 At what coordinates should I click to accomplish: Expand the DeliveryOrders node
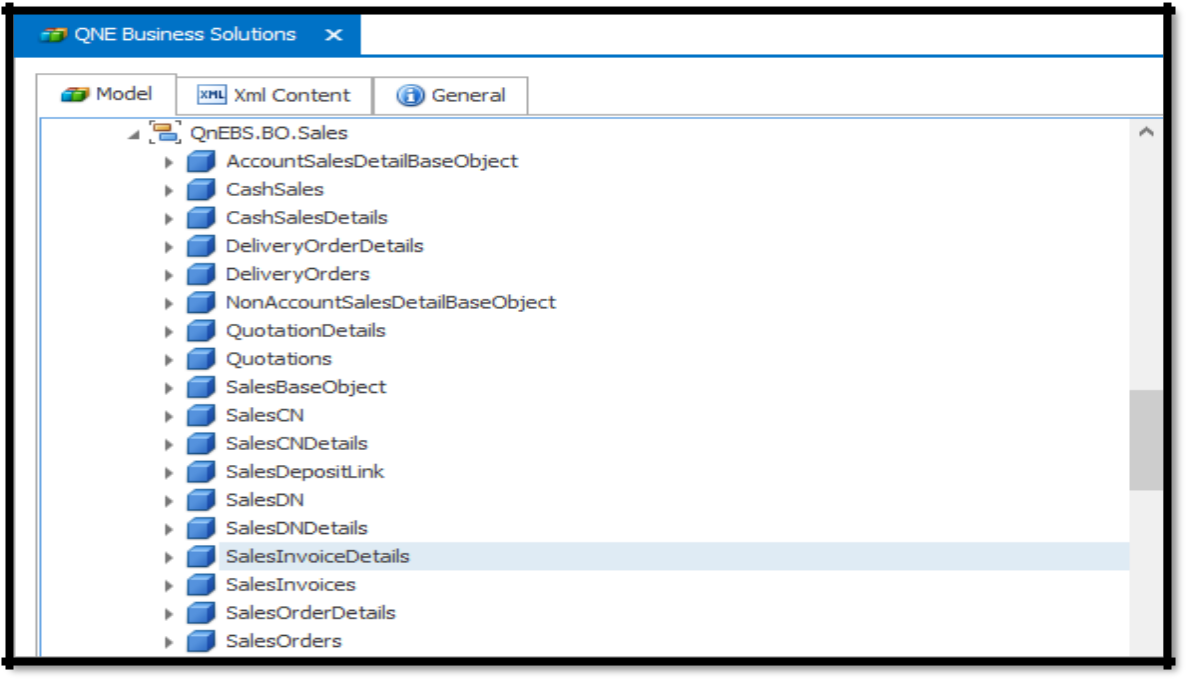pos(169,275)
